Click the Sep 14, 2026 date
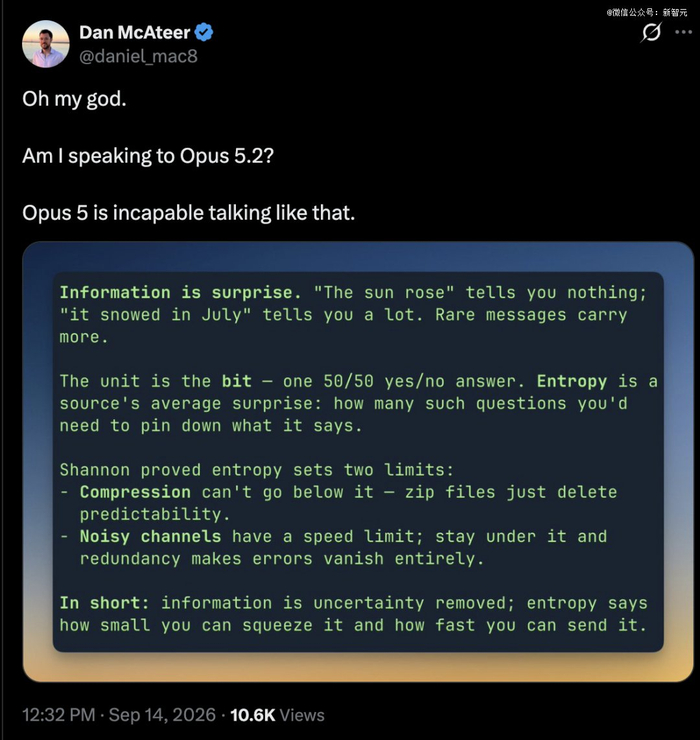Viewport: 700px width, 740px height. coord(162,715)
